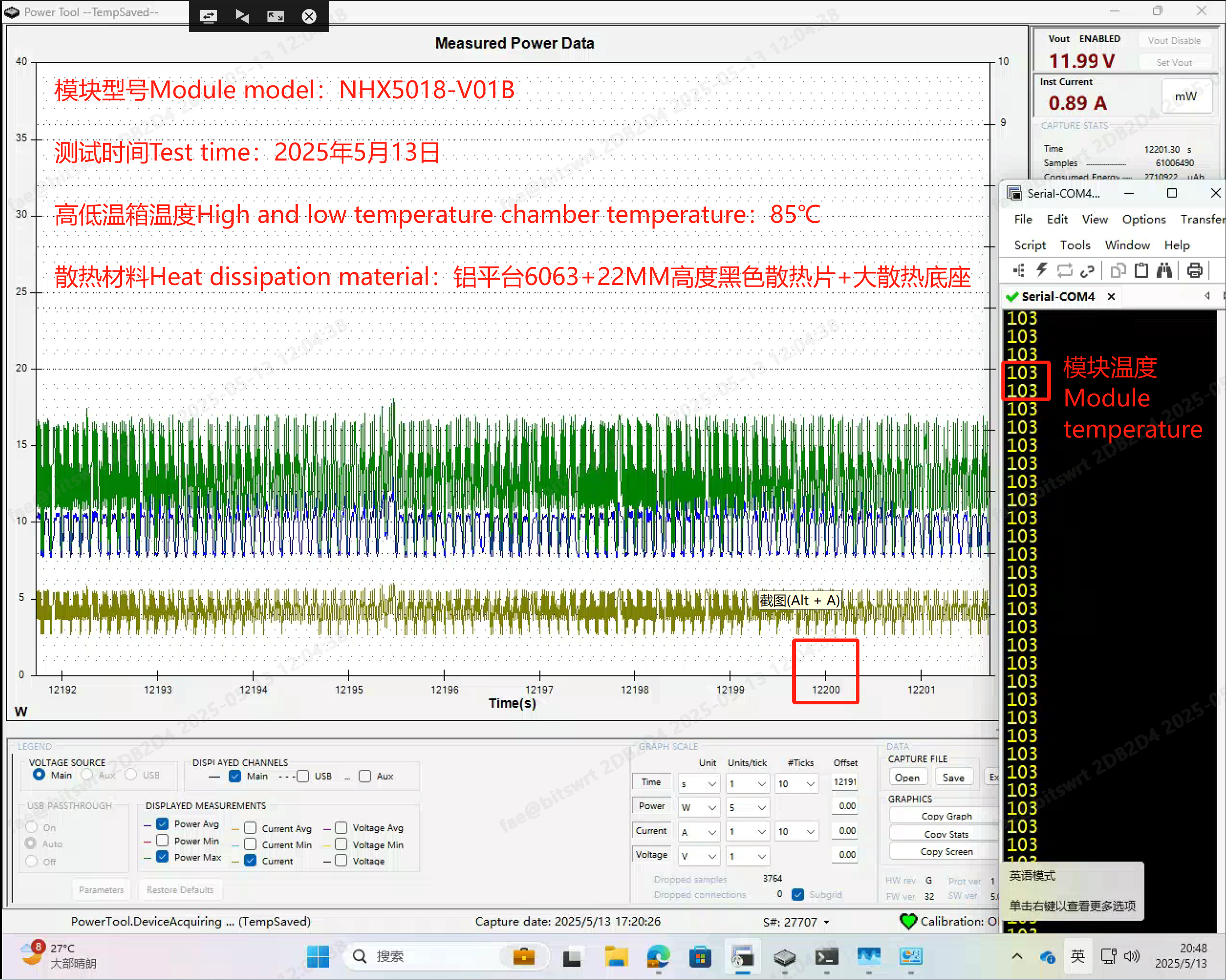Click the chain-link Disconnect icon
1226x980 pixels.
(1087, 271)
